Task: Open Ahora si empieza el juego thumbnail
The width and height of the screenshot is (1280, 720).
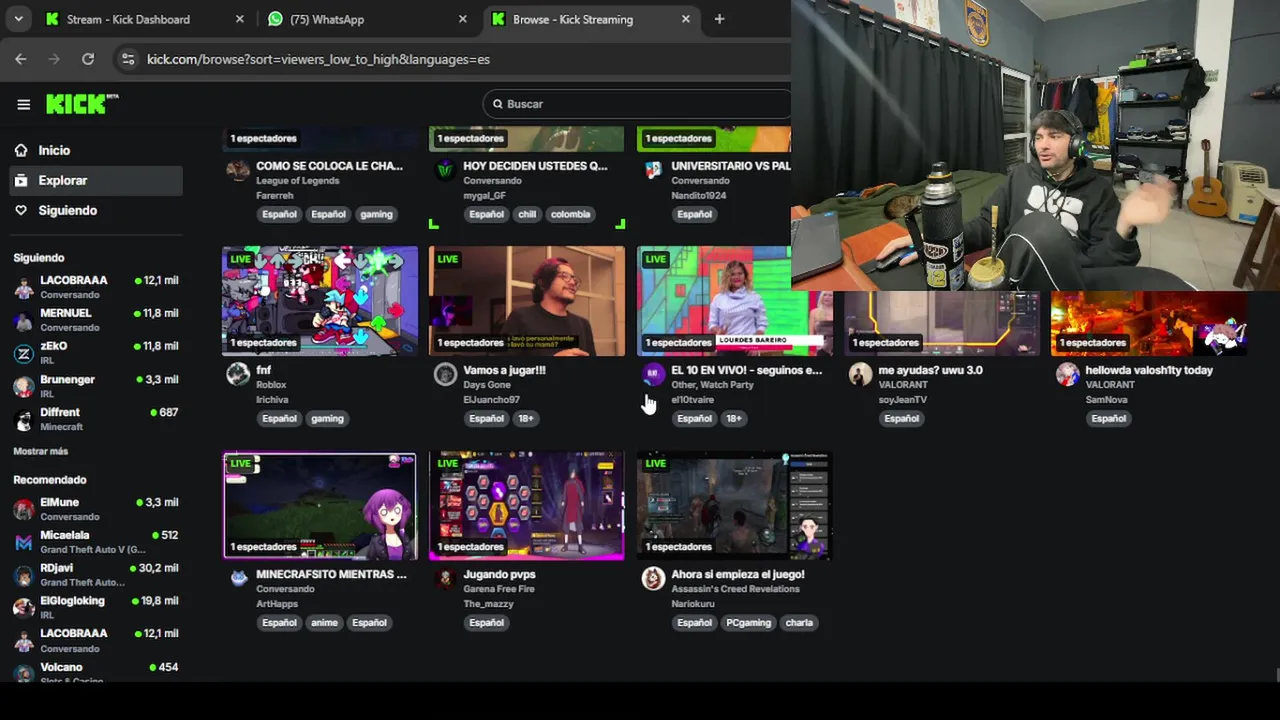Action: coord(734,505)
